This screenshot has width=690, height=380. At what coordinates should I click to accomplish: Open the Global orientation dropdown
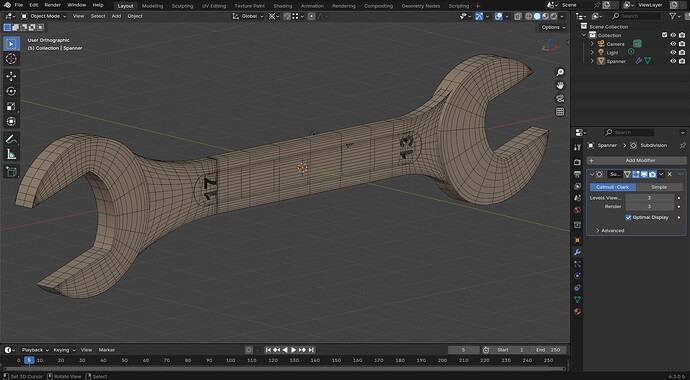[x=248, y=16]
